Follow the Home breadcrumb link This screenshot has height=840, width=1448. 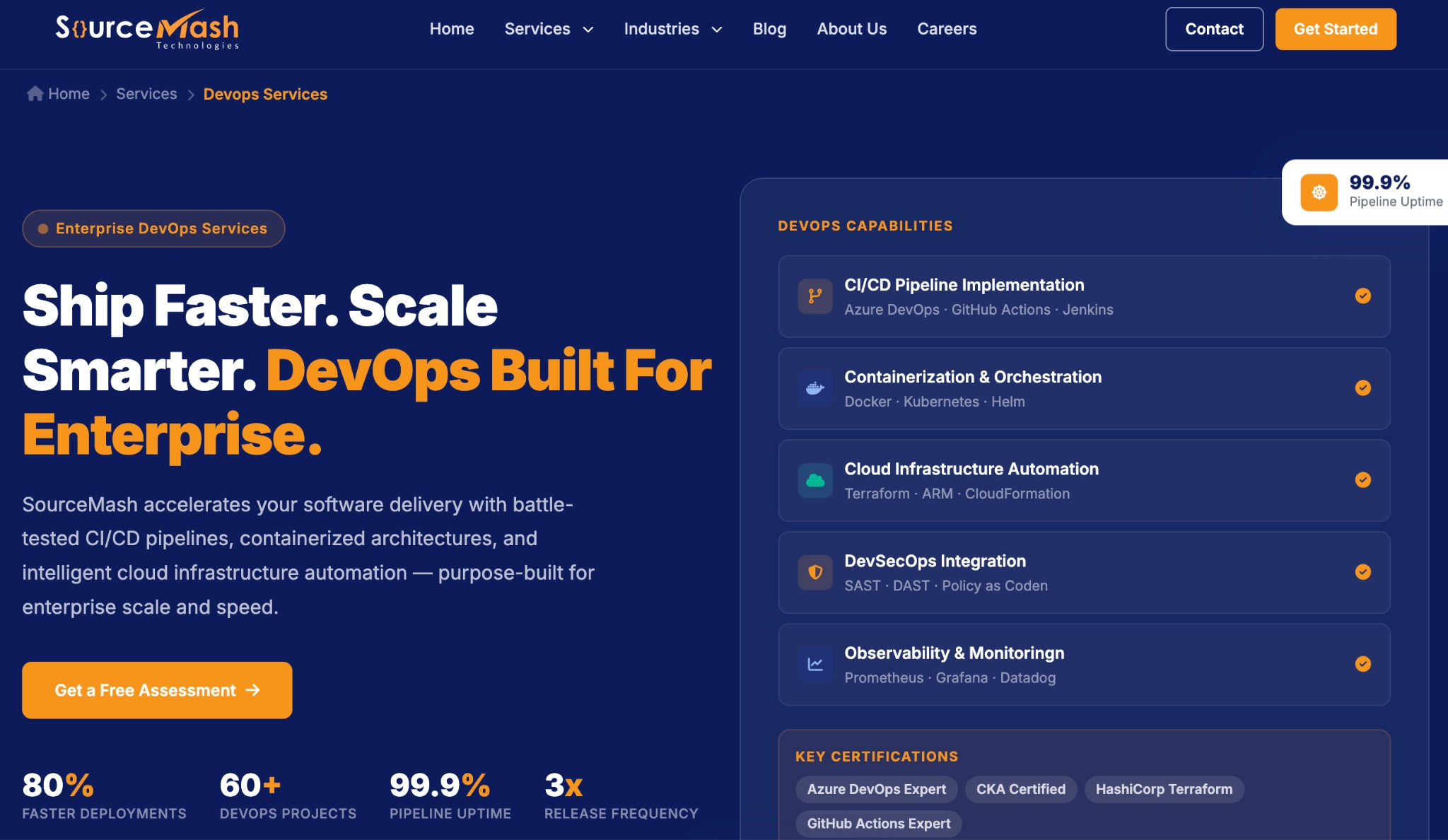click(69, 93)
